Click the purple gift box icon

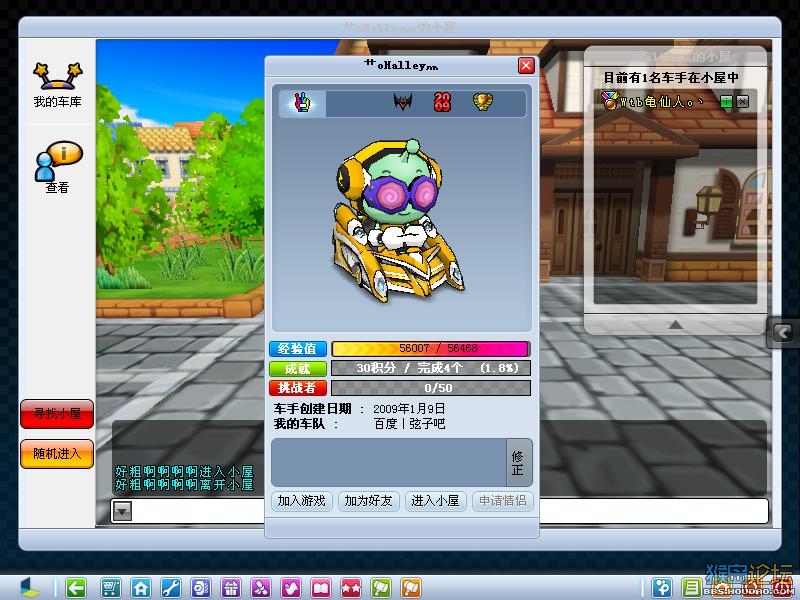(231, 588)
